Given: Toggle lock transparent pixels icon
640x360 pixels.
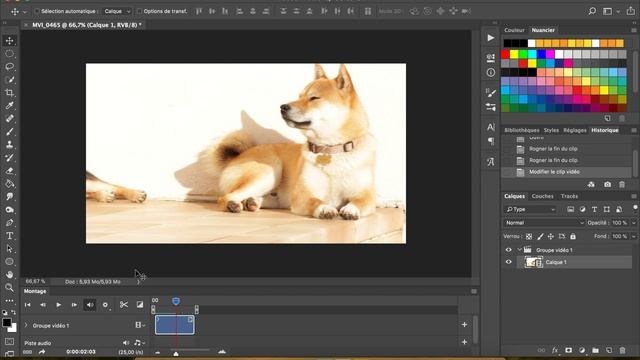Looking at the screenshot, I should click(x=529, y=236).
